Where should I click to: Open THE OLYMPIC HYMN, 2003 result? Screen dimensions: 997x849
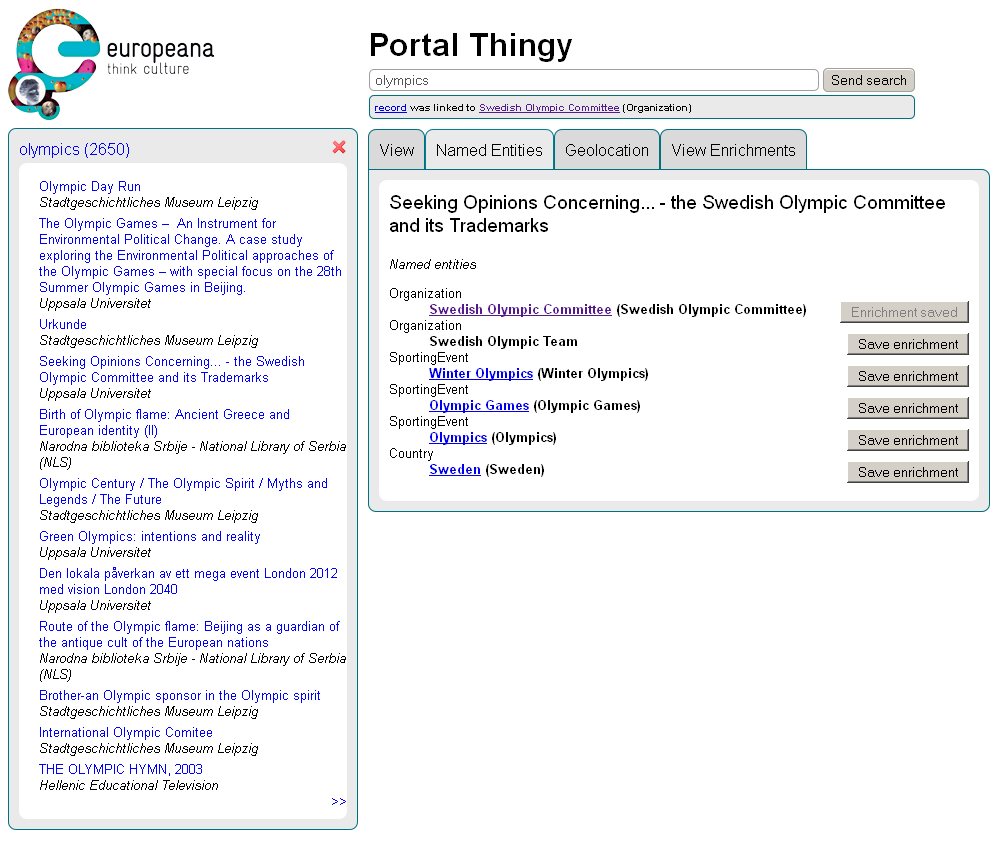tap(120, 770)
